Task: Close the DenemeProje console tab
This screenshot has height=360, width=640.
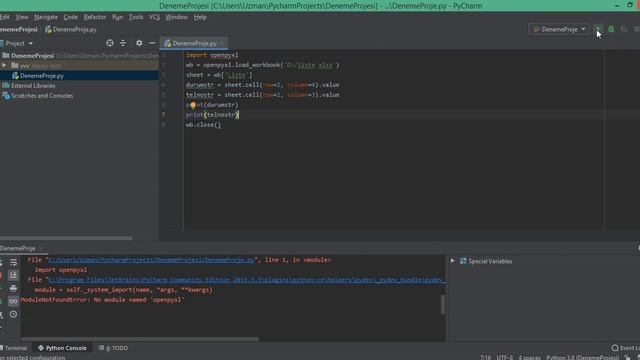Action: (40, 248)
